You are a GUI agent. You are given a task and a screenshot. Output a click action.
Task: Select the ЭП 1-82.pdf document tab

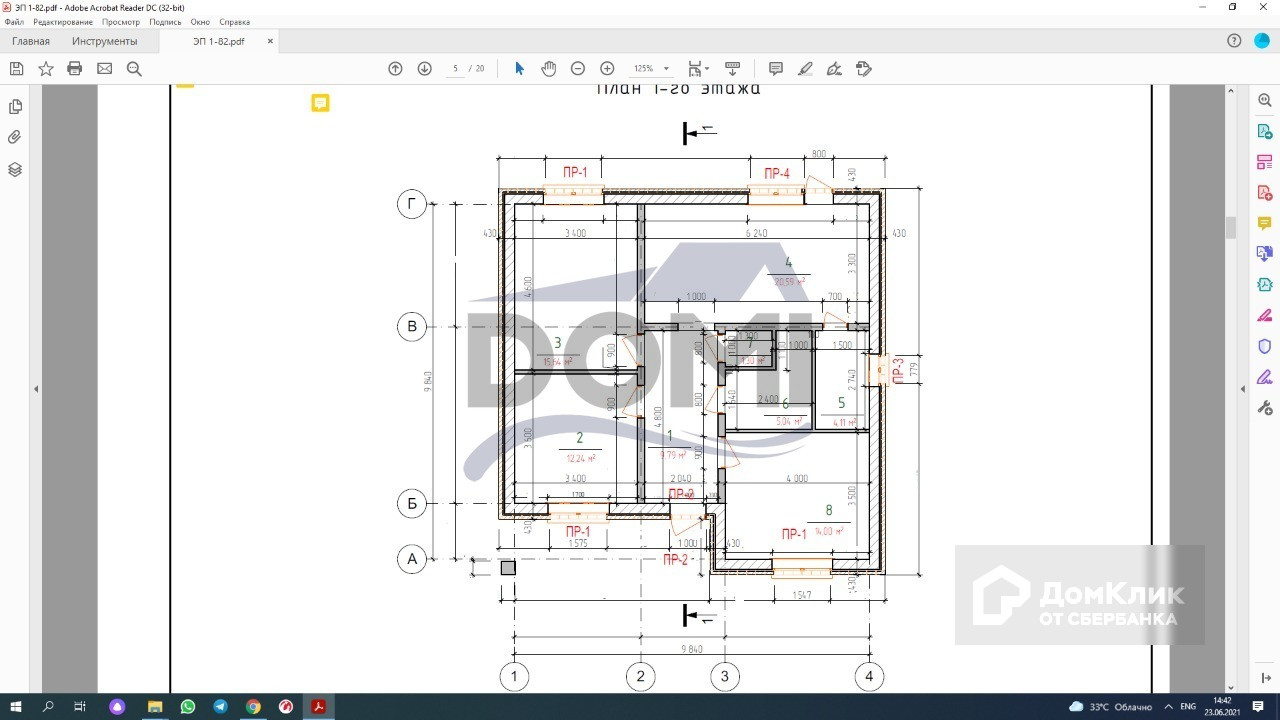tap(219, 41)
